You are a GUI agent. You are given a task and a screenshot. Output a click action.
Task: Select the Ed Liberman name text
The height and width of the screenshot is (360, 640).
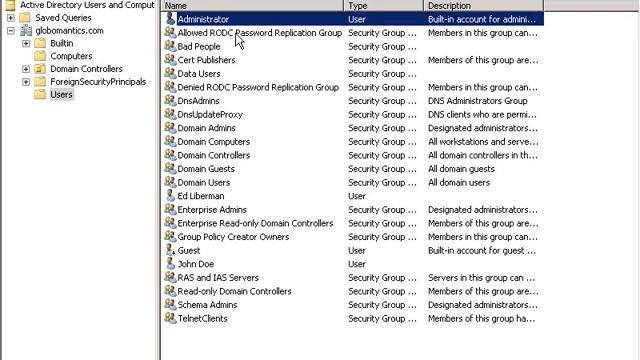[201, 196]
